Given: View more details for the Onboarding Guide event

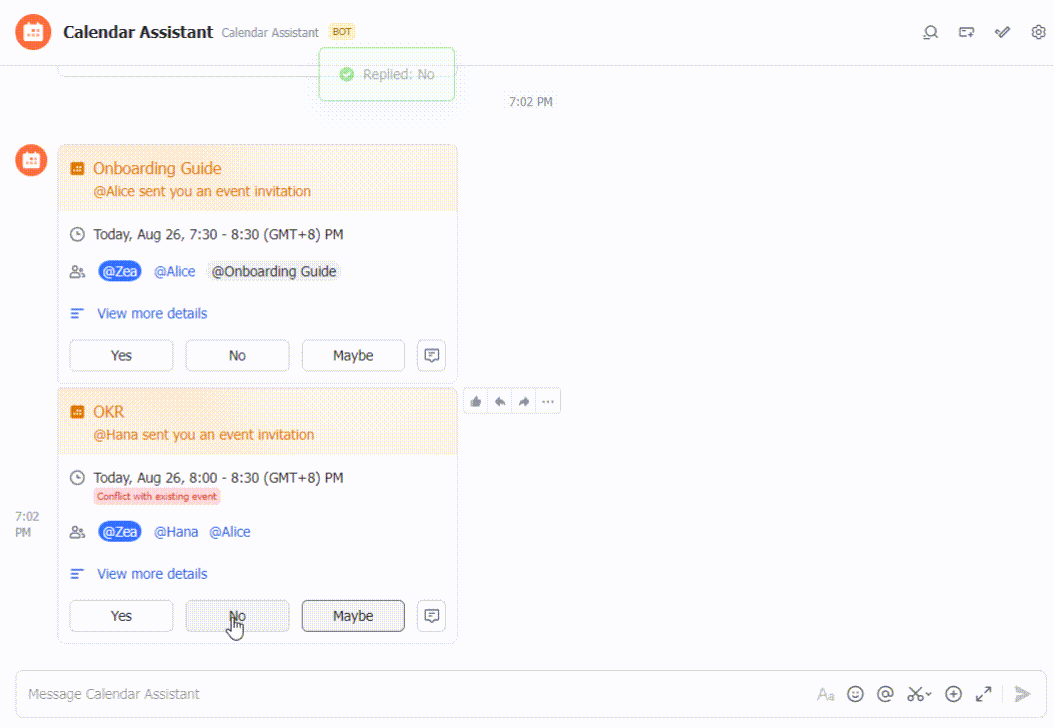Looking at the screenshot, I should pos(151,313).
